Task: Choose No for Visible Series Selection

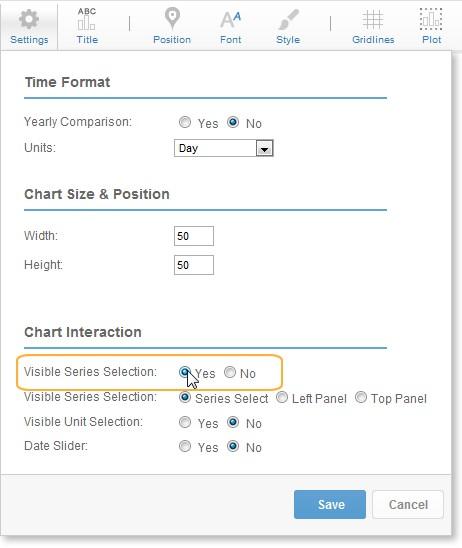Action: coord(230,372)
